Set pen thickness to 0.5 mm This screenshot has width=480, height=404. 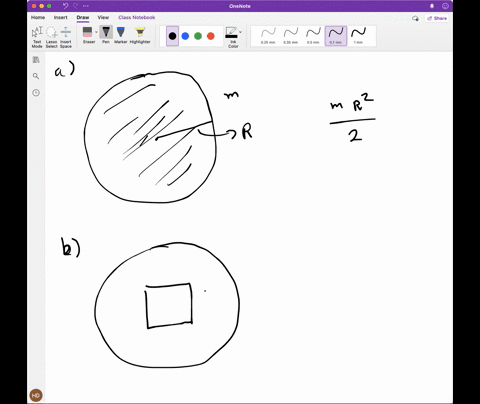313,36
